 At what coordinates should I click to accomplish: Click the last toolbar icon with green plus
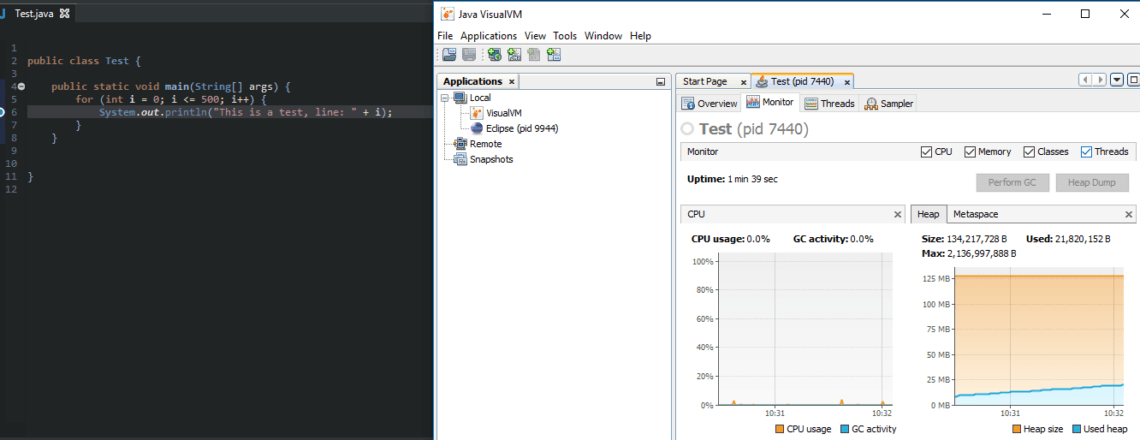coord(553,55)
